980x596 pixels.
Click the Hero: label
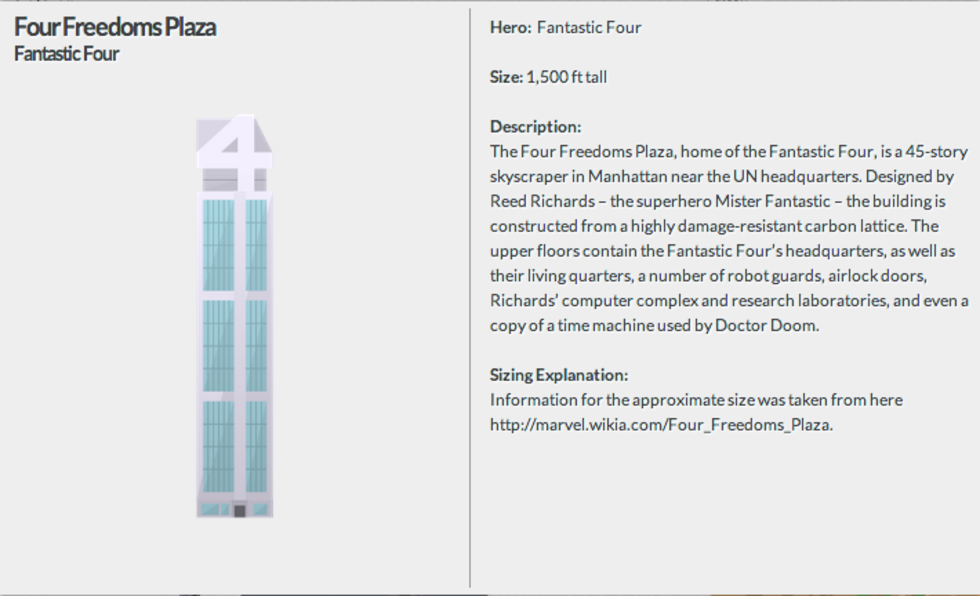(x=510, y=27)
